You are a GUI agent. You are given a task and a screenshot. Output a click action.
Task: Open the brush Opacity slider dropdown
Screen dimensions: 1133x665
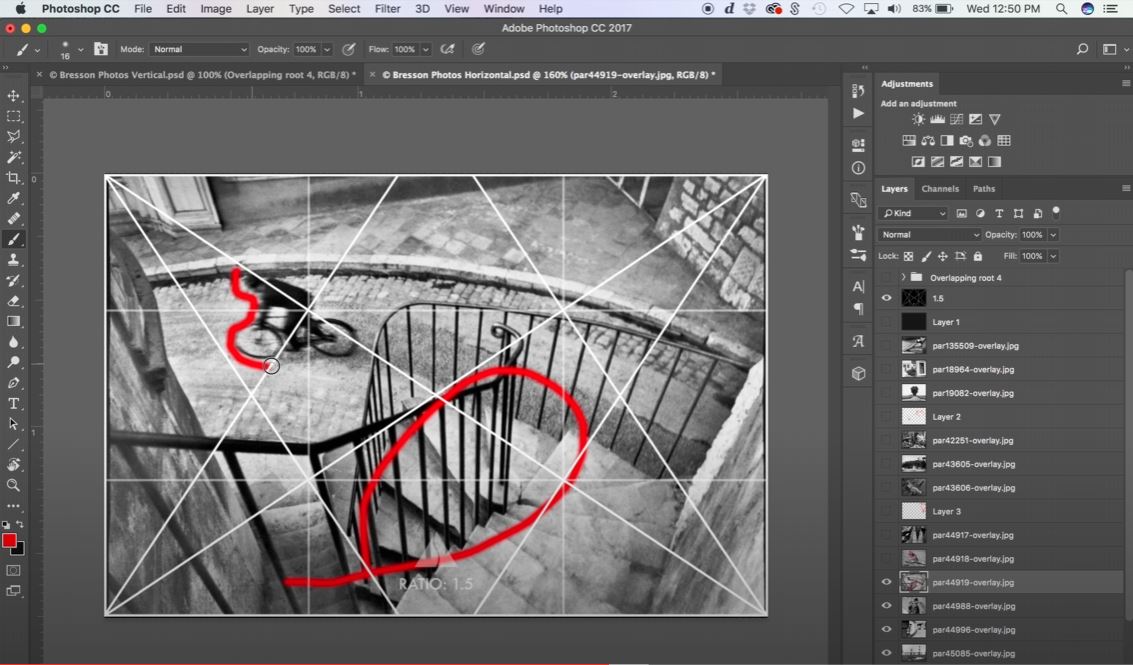327,49
